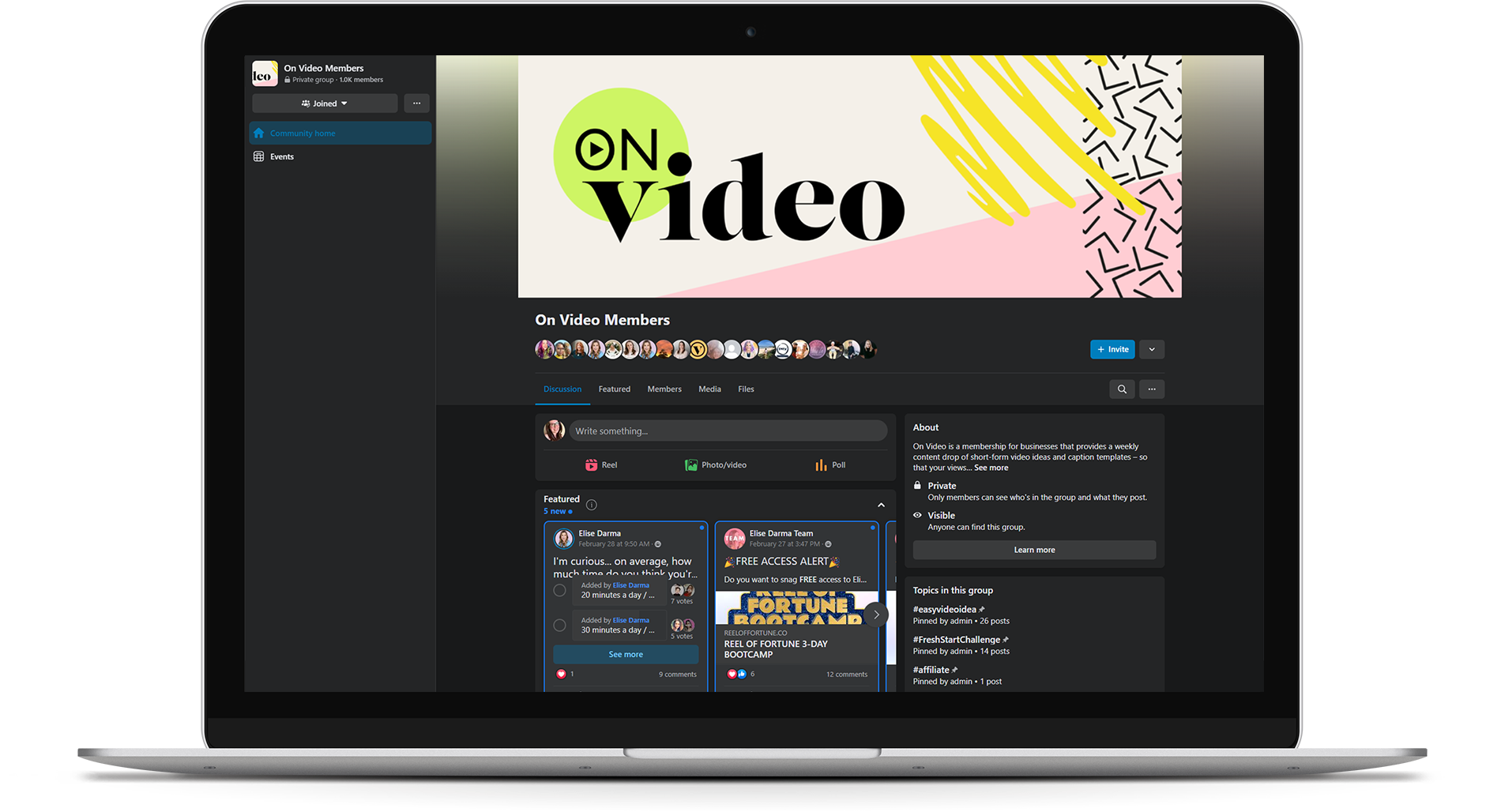Add a Photo/video post
Image resolution: width=1501 pixels, height=812 pixels.
coord(716,465)
